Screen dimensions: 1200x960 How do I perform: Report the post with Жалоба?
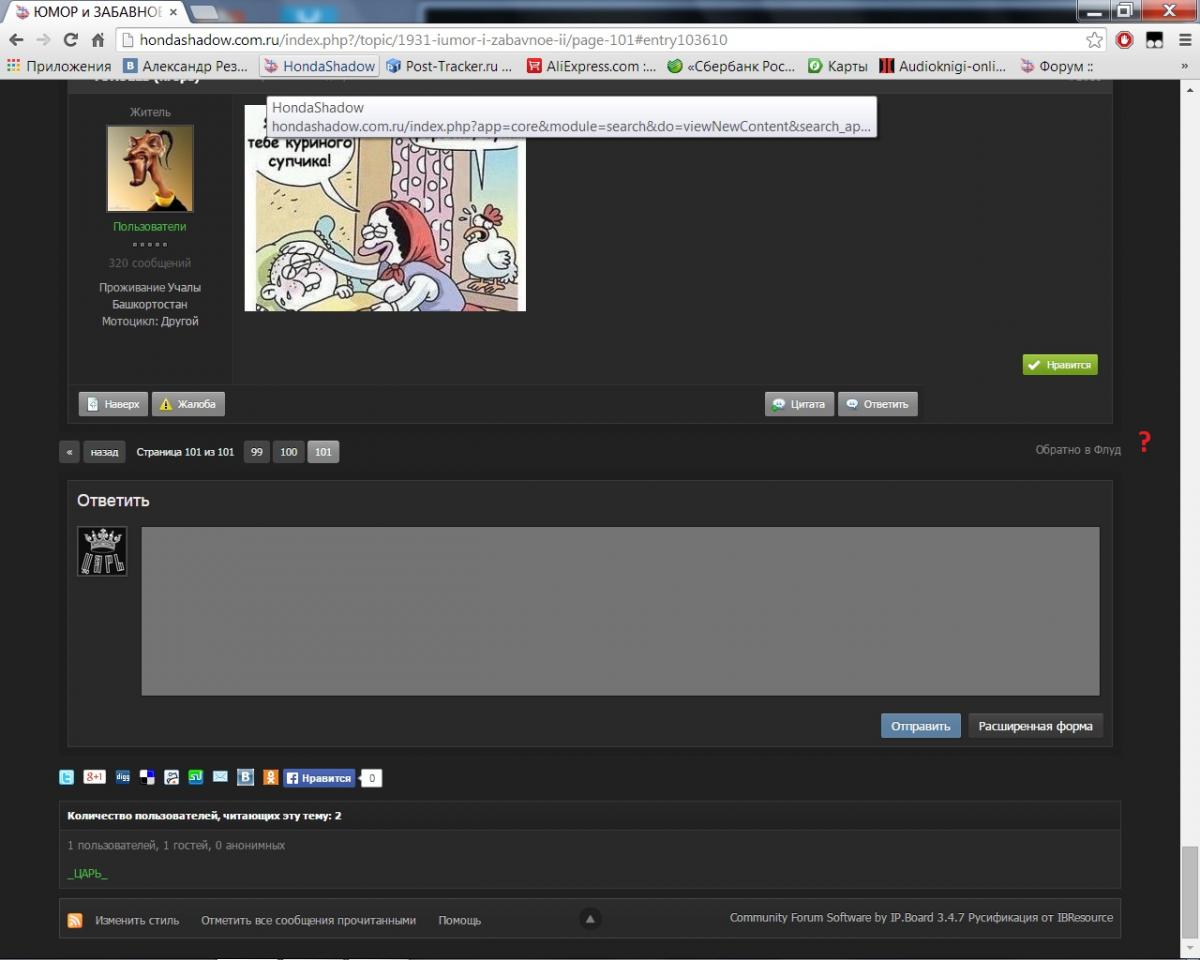(x=188, y=404)
